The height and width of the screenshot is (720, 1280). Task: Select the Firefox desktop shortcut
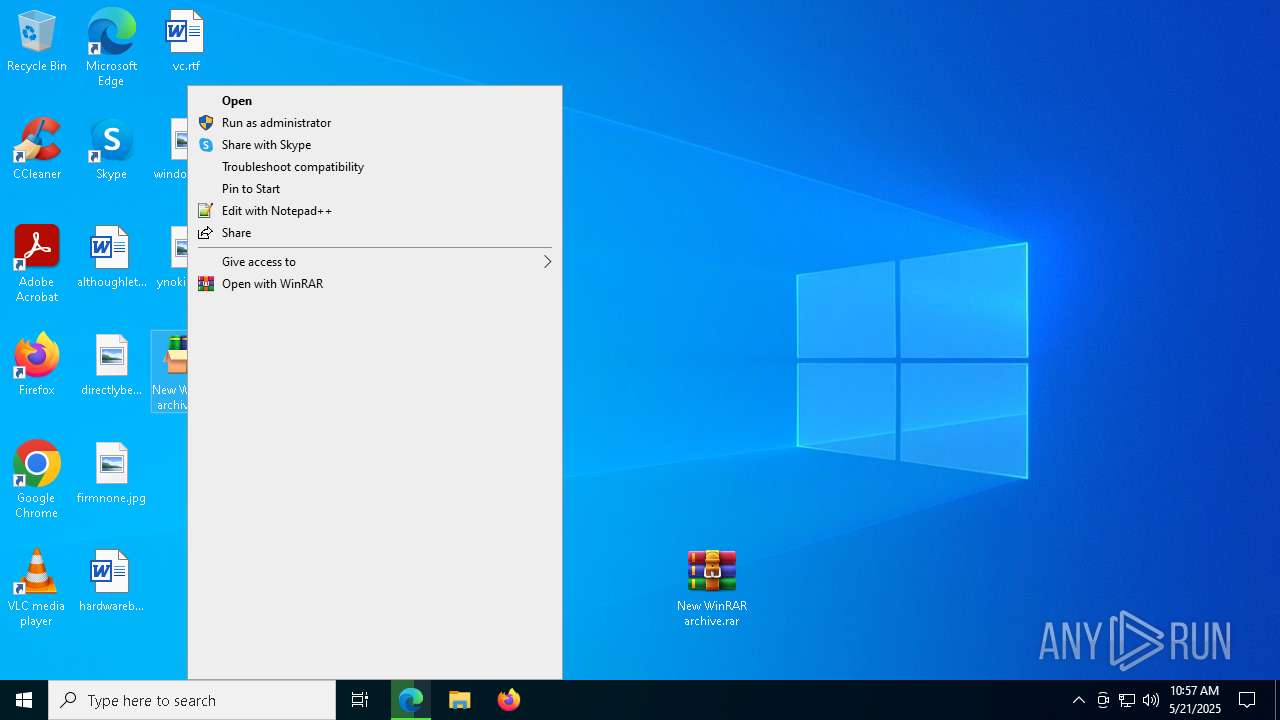37,366
